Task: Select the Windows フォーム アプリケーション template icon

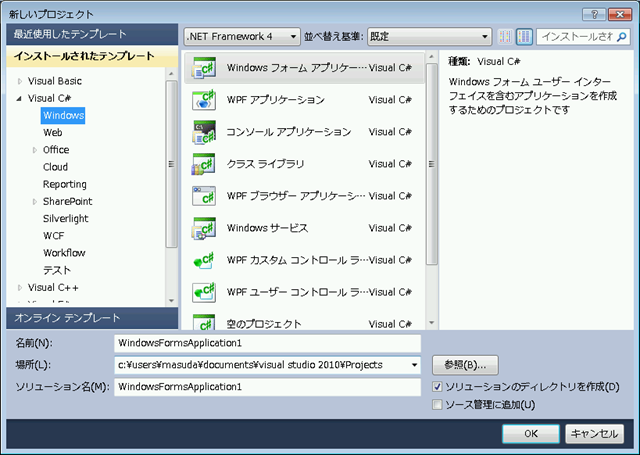Action: click(x=204, y=68)
